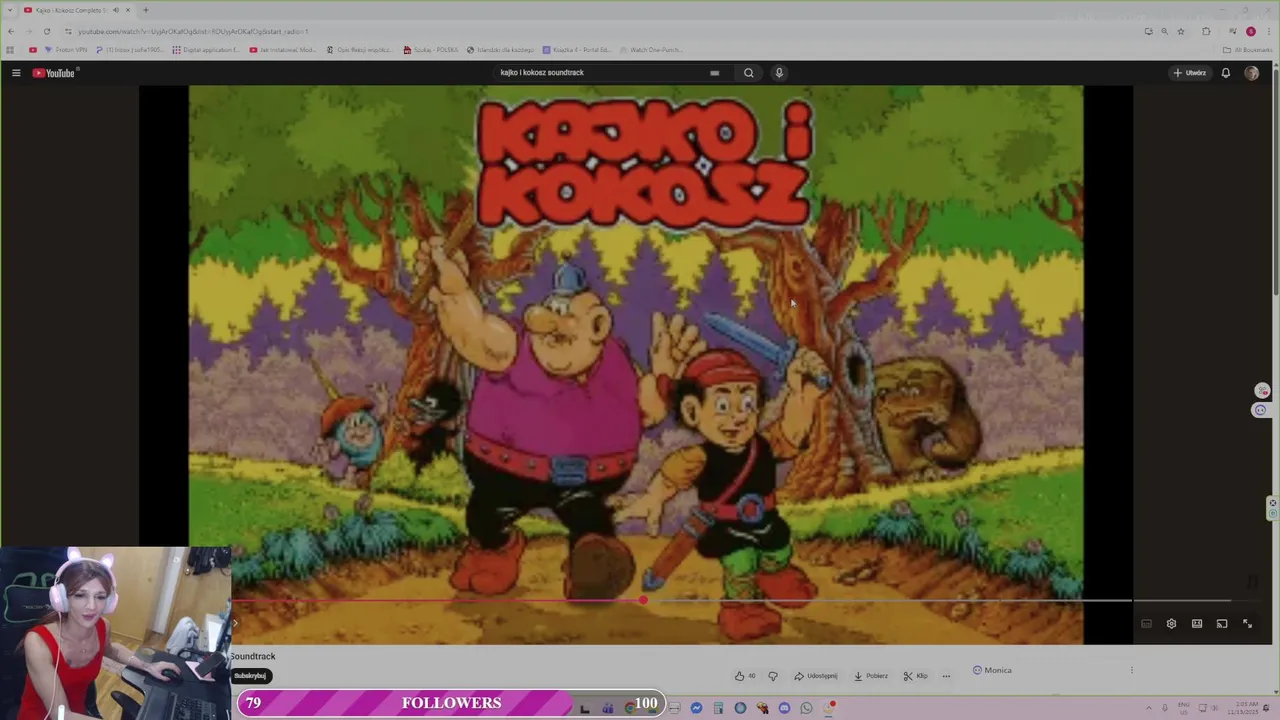Open the apps grid in bookmarks bar
The image size is (1280, 720).
pyautogui.click(x=10, y=50)
